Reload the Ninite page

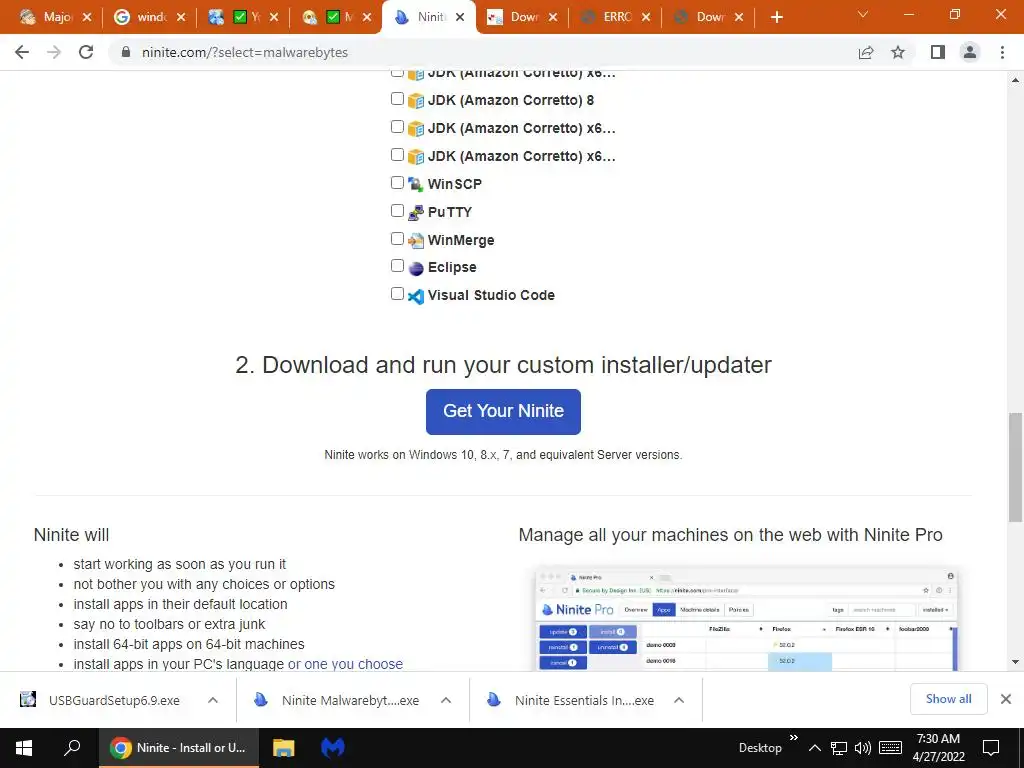pos(86,52)
